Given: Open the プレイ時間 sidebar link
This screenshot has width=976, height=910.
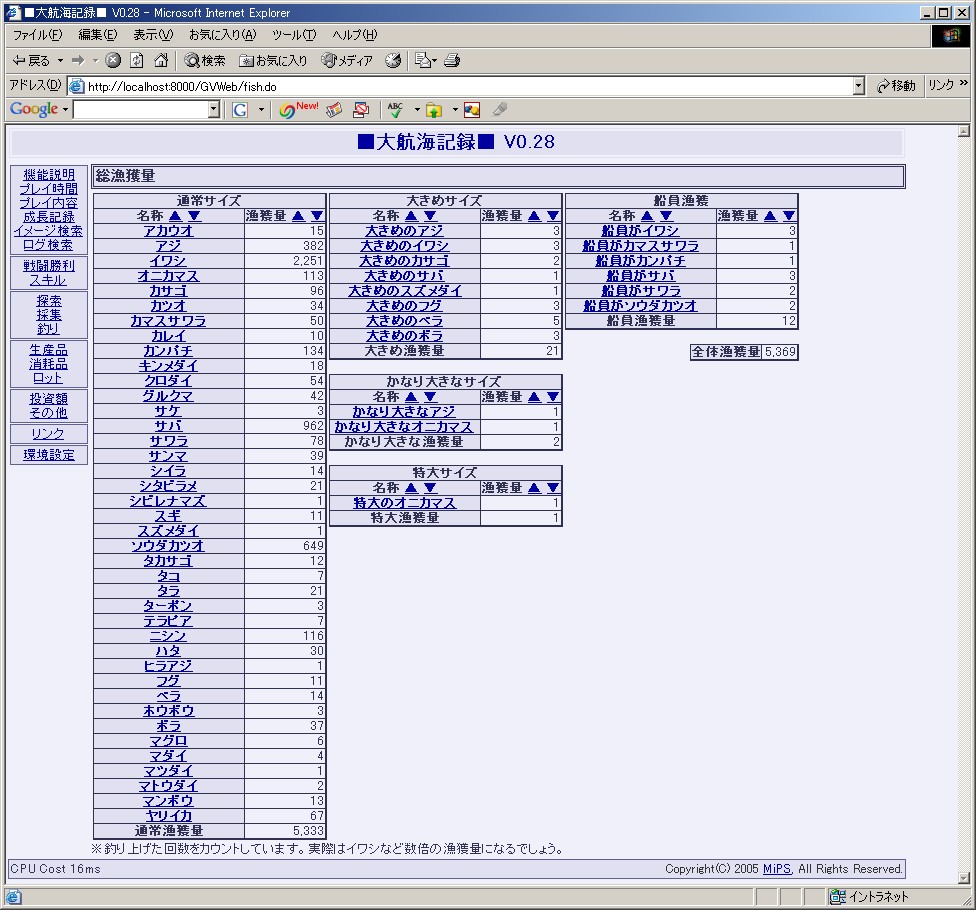Looking at the screenshot, I should [x=49, y=189].
